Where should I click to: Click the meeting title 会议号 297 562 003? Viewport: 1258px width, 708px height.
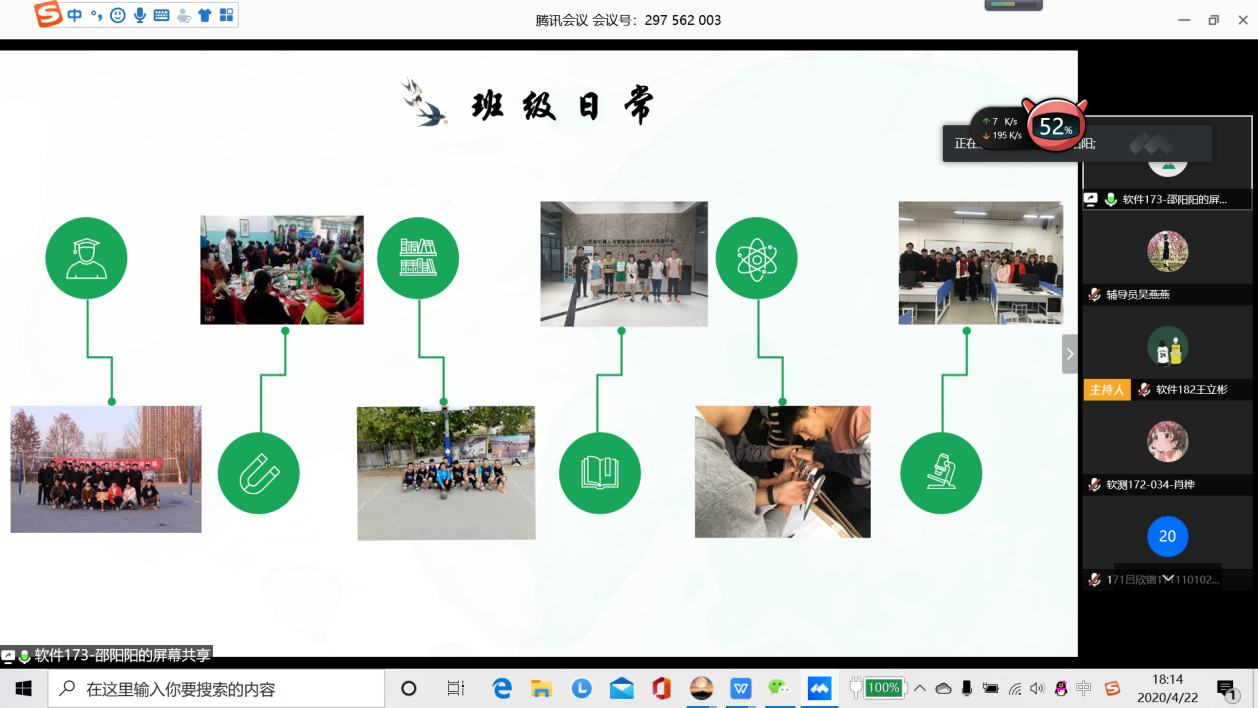tap(628, 20)
